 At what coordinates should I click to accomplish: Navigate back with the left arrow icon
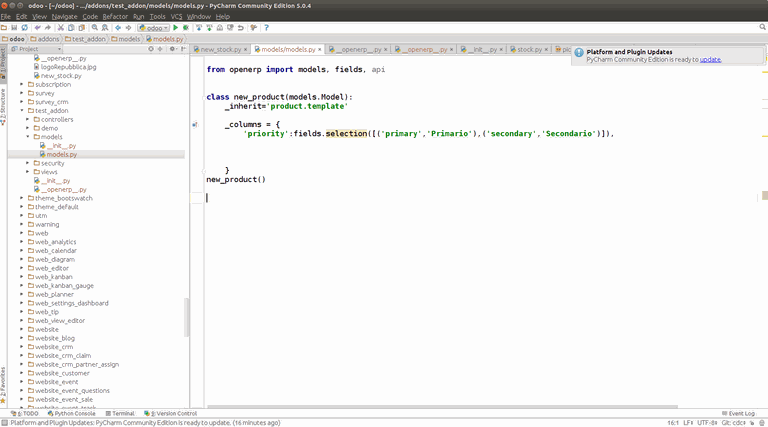coord(118,28)
